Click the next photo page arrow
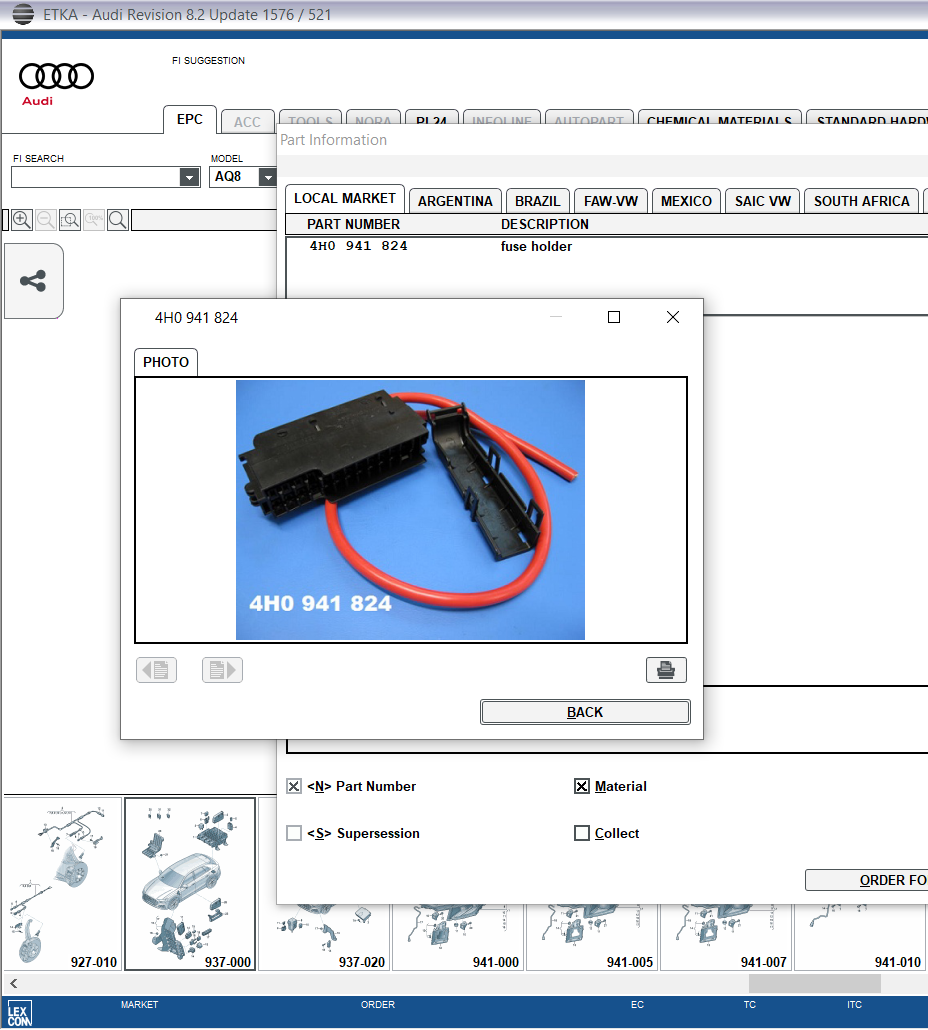 point(222,670)
